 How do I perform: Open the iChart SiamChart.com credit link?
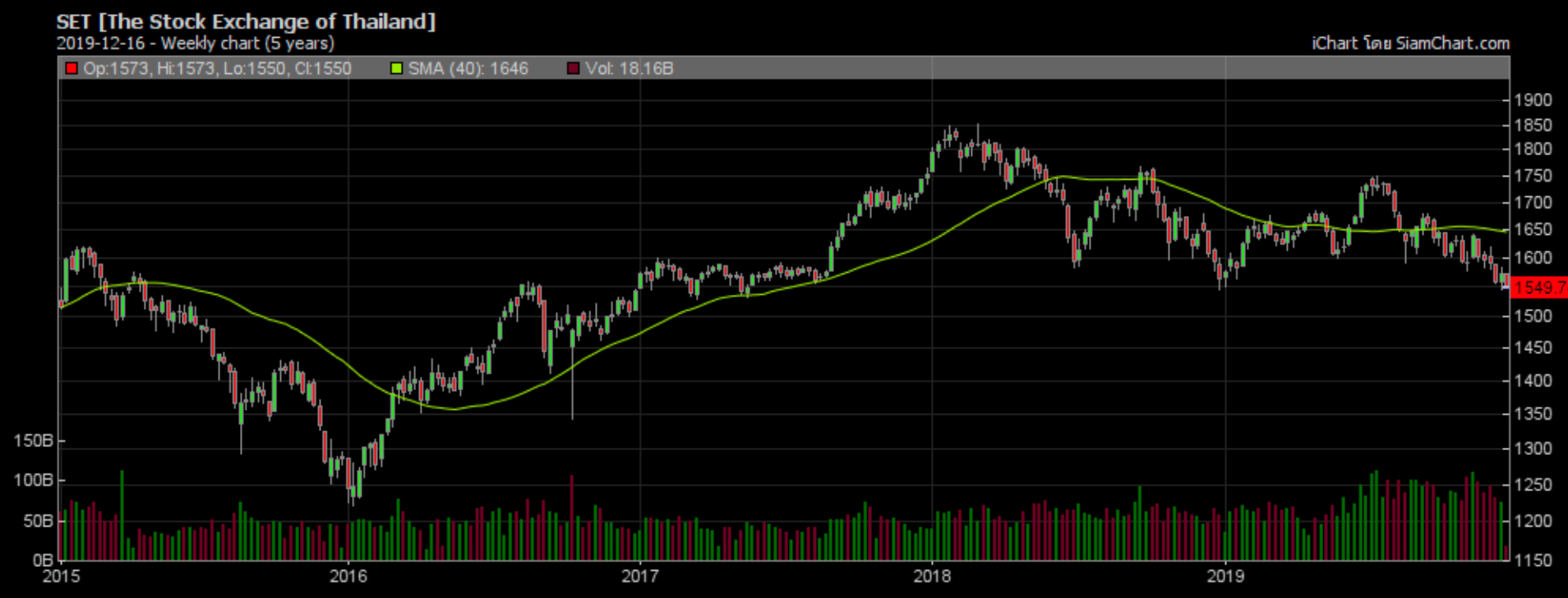tap(1410, 44)
